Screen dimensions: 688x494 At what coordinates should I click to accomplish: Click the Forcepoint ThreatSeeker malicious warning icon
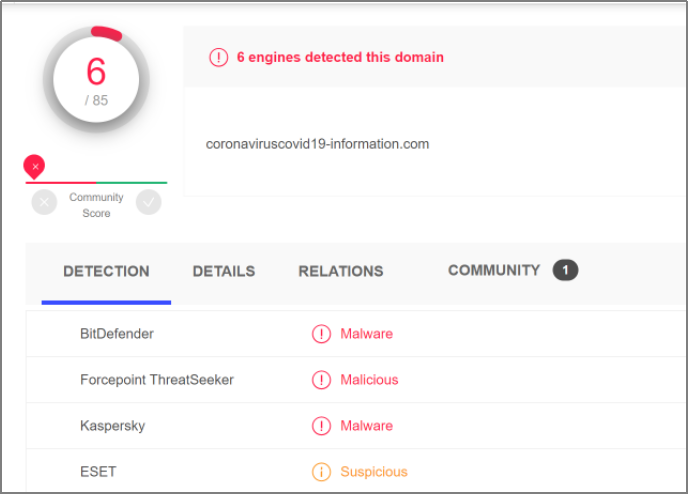(321, 380)
